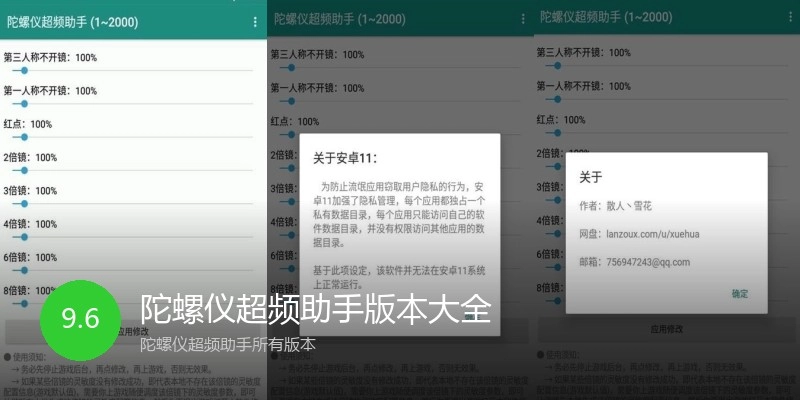Adjust 2倍镜 slider in left screenshot
This screenshot has height=400, width=800.
pos(132,170)
